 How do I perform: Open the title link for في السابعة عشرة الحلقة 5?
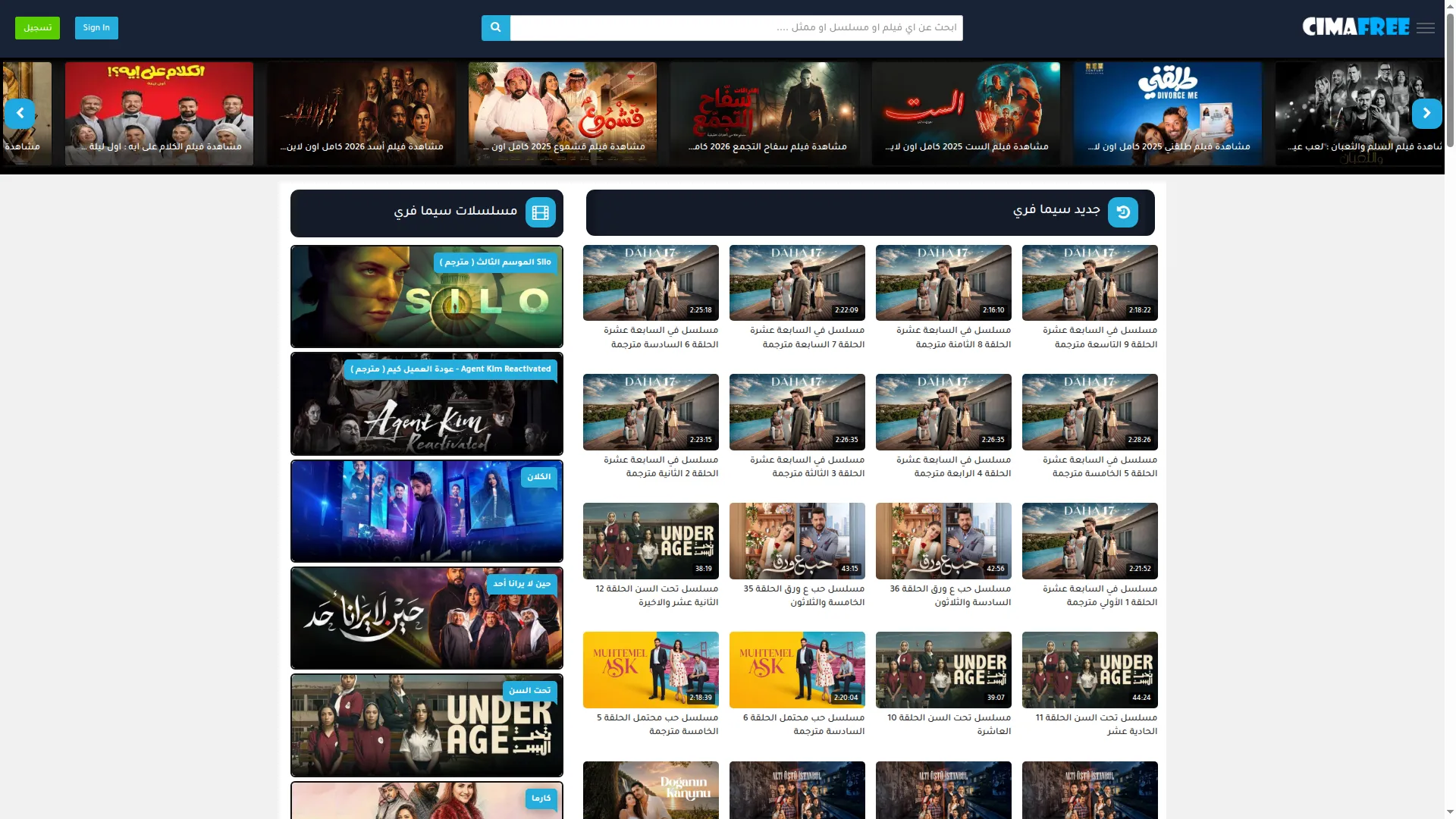click(x=1100, y=466)
